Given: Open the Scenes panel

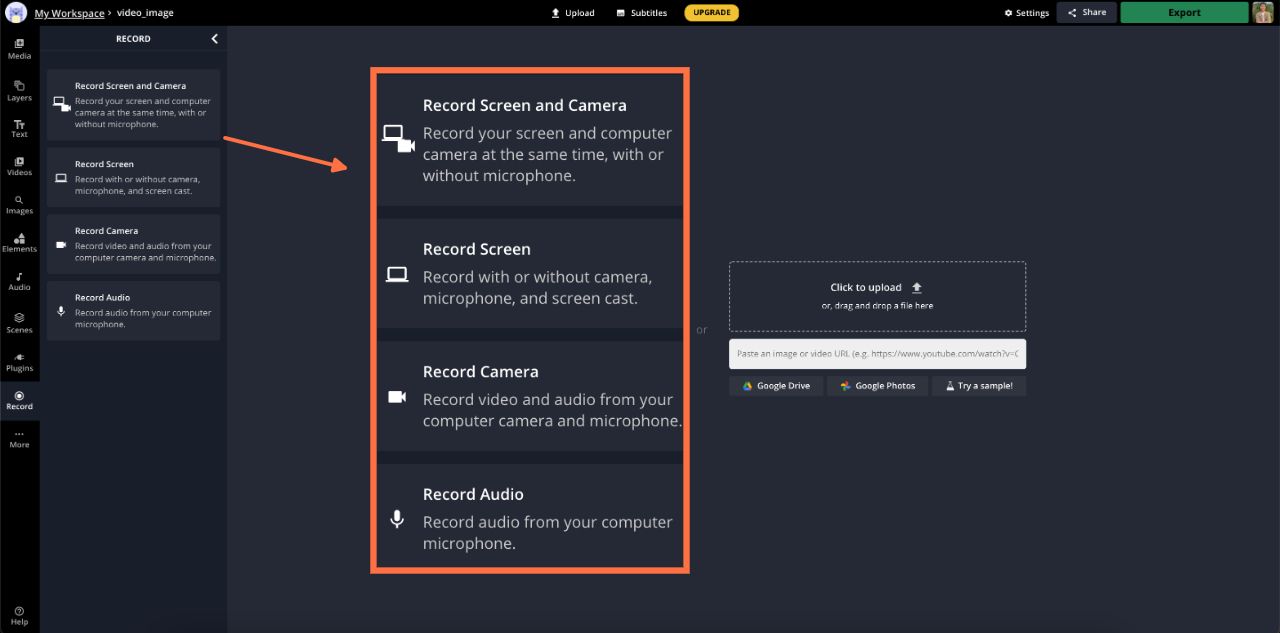Looking at the screenshot, I should point(19,322).
